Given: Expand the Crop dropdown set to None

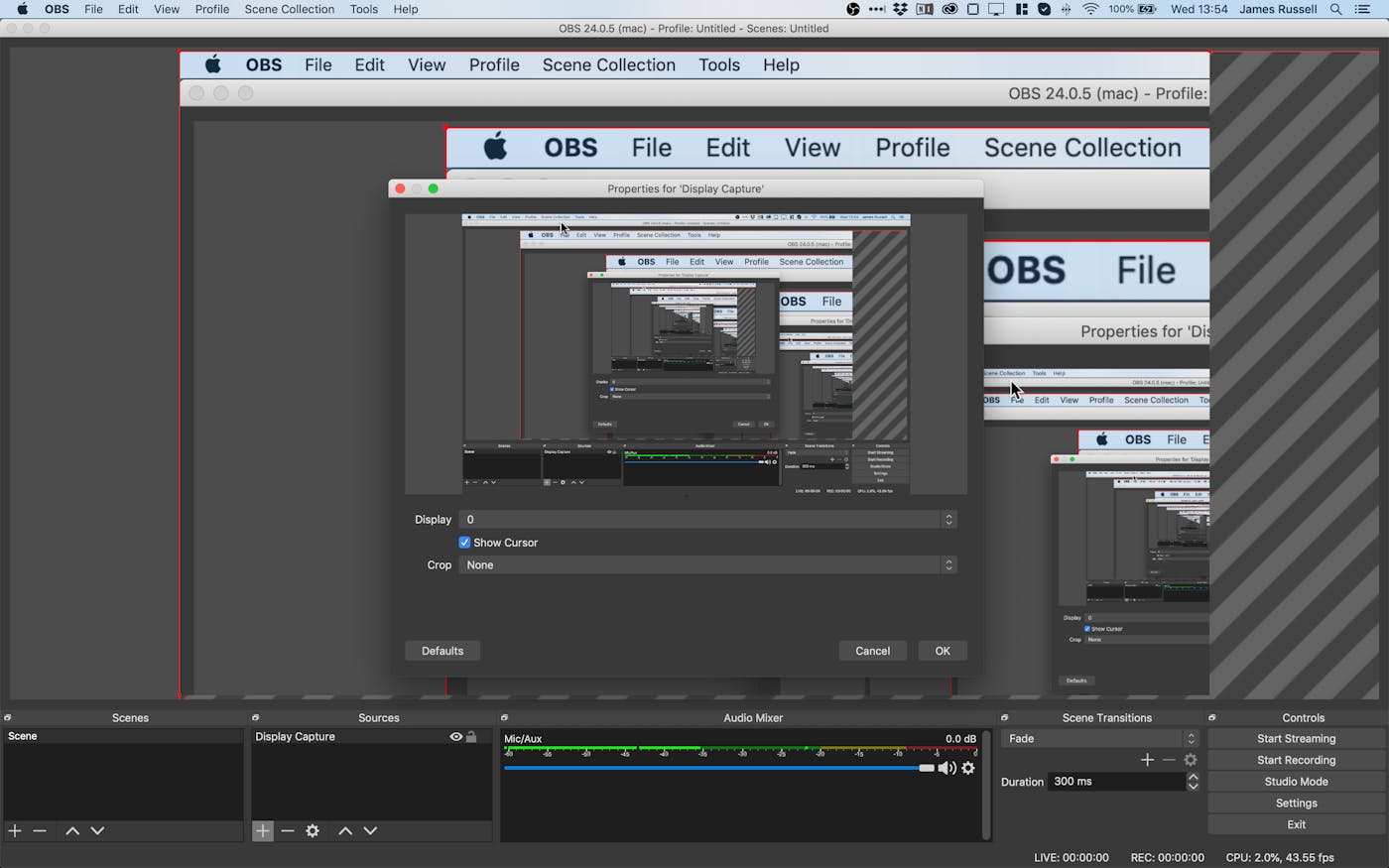Looking at the screenshot, I should click(x=706, y=565).
